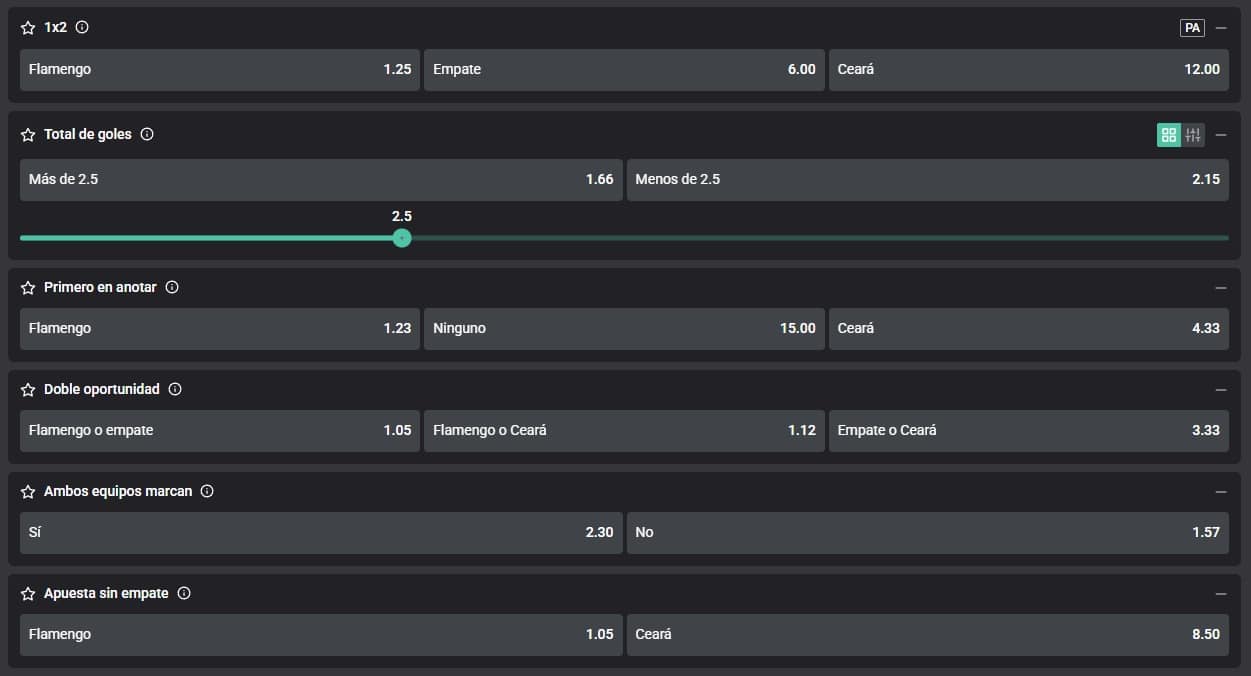Star the Primero en anotar market
Viewport: 1251px width, 676px height.
tap(28, 287)
